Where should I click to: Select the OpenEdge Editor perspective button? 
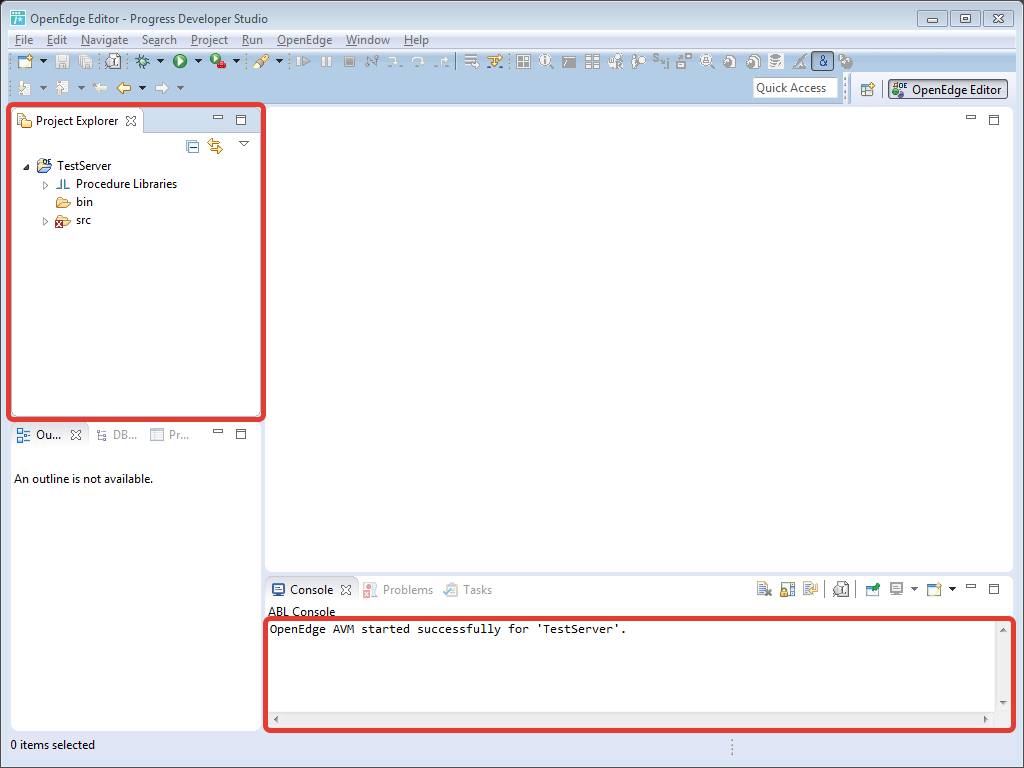pos(948,89)
